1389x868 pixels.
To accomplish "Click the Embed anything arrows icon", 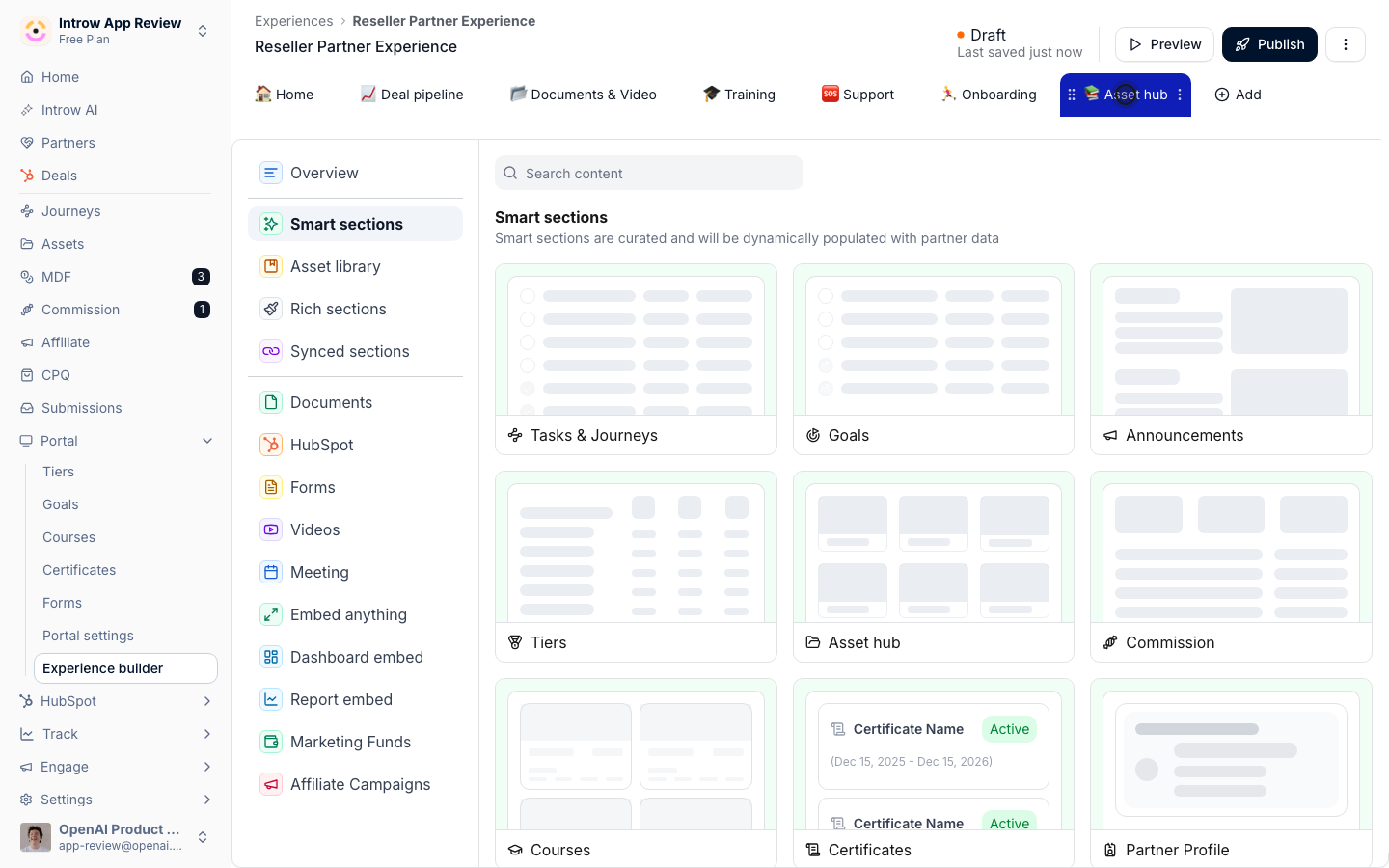I will click(x=271, y=614).
